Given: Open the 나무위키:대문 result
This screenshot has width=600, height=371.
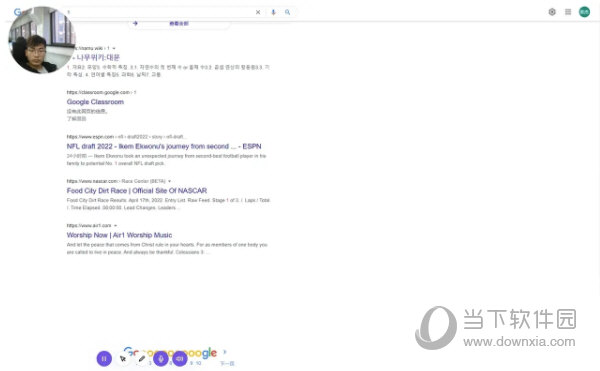Looking at the screenshot, I should pos(98,57).
